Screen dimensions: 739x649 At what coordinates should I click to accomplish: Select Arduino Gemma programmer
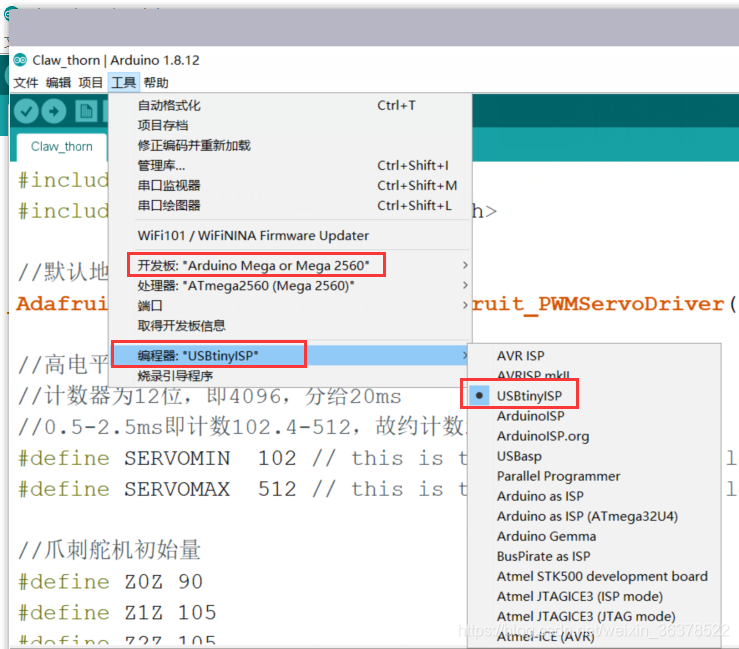click(x=594, y=536)
